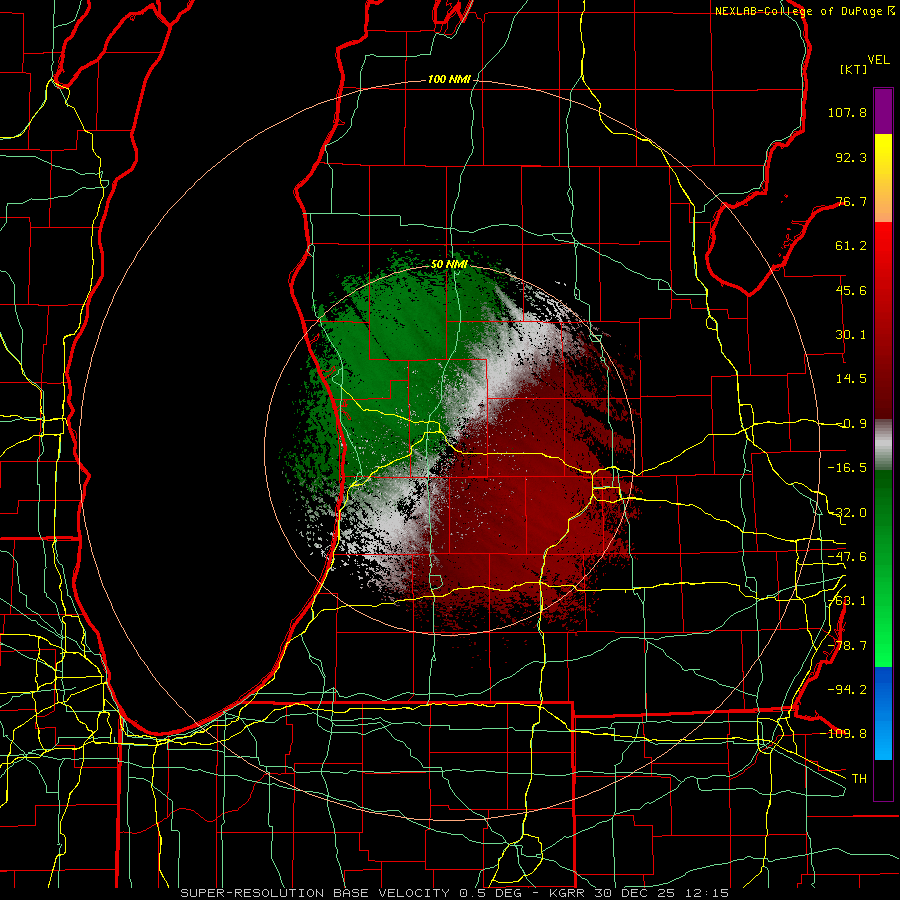Image resolution: width=900 pixels, height=900 pixels.
Task: Click the -94.2 legend value
Action: point(847,690)
